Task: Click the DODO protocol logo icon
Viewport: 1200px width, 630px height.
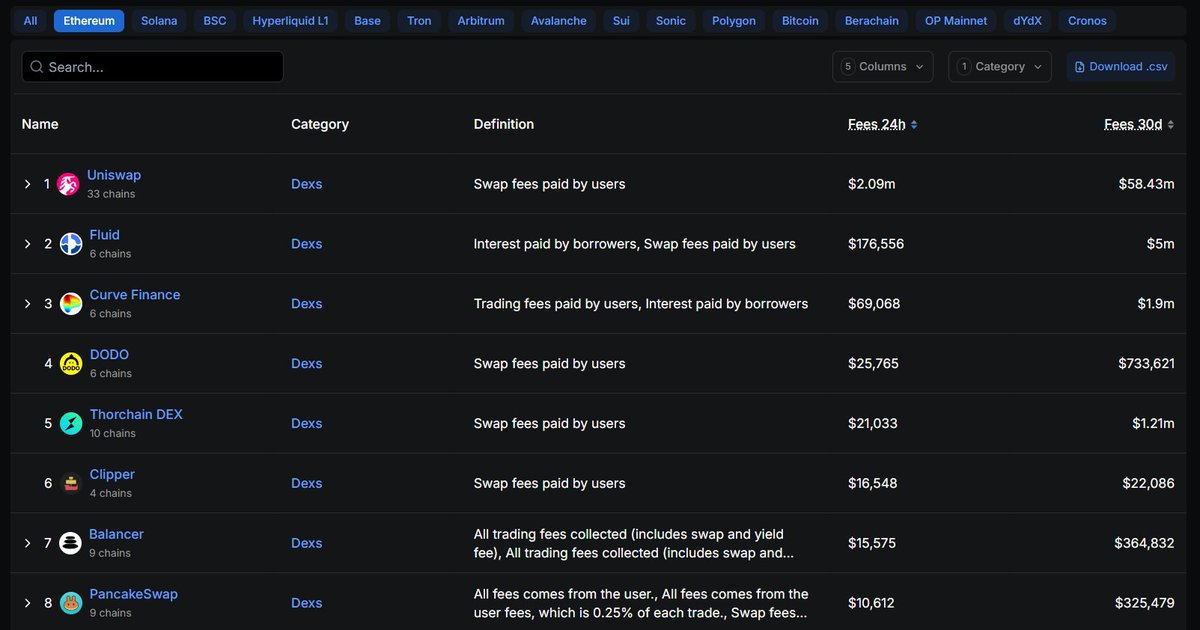Action: click(71, 364)
